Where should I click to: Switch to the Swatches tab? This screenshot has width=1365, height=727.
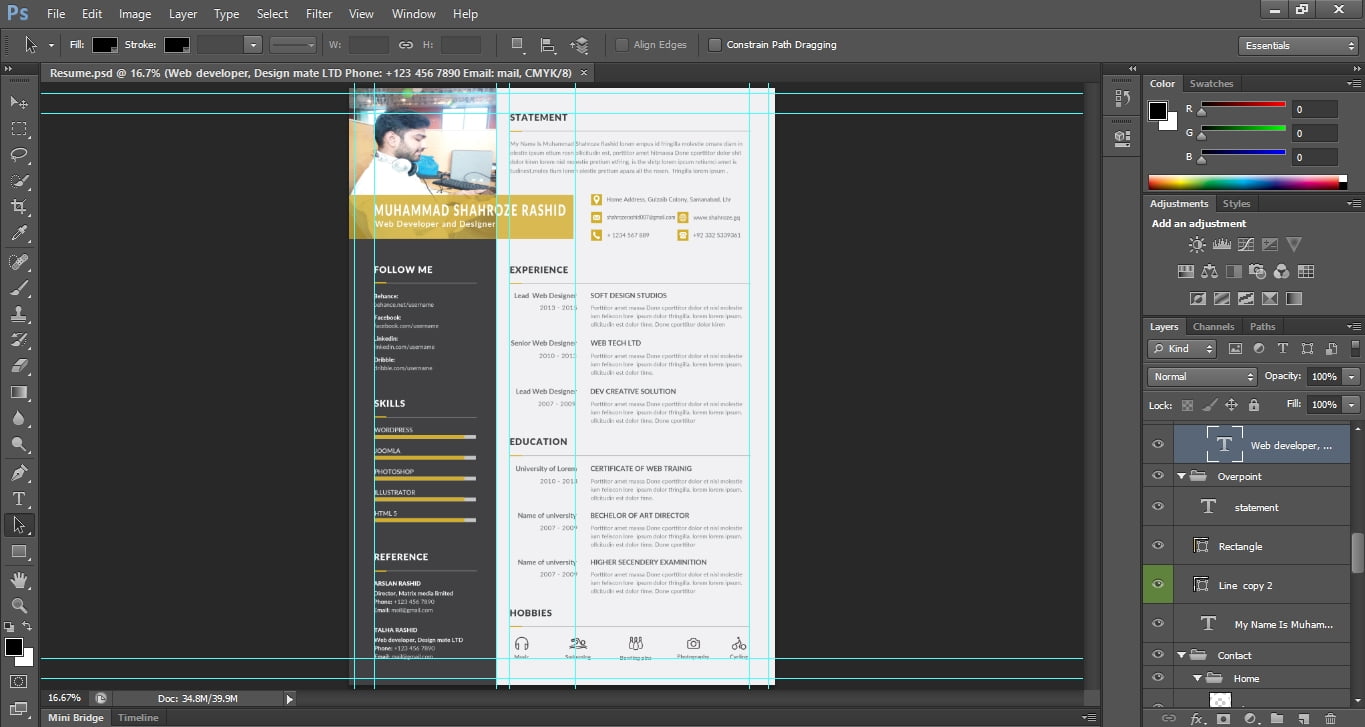[1211, 84]
